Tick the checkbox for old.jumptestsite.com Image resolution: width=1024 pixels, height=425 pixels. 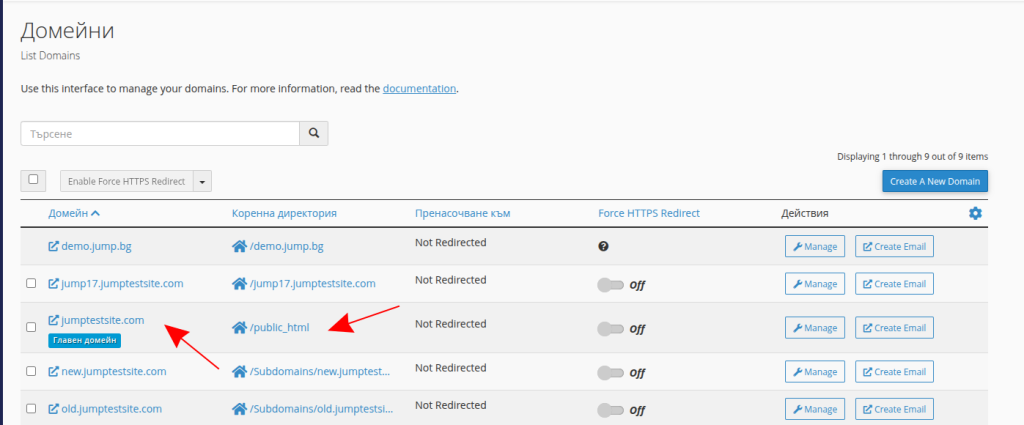click(x=31, y=409)
